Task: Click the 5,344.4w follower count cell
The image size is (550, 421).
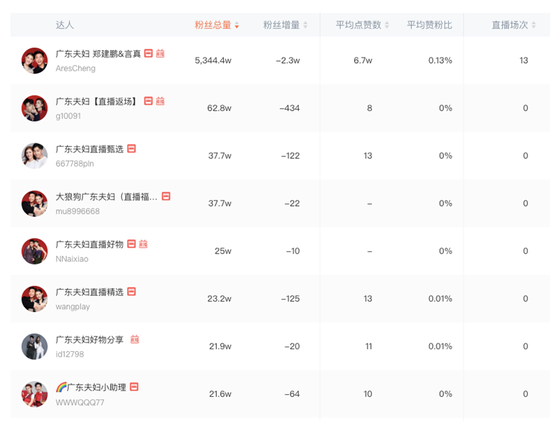Action: [x=213, y=60]
